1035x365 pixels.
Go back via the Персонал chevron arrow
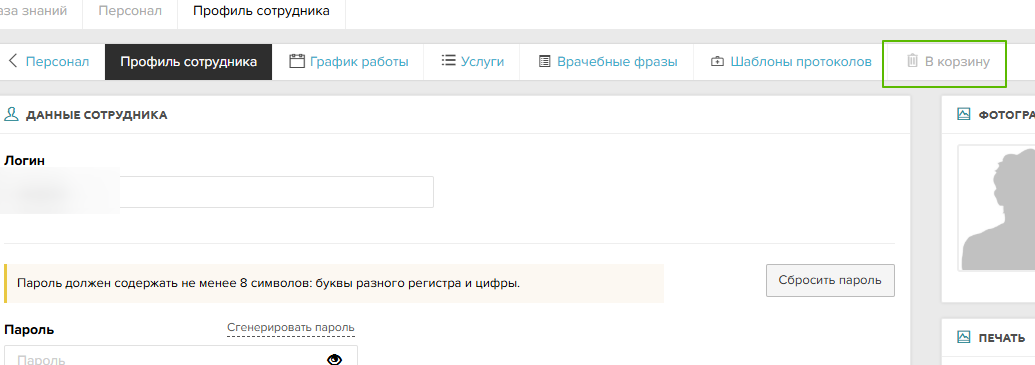(13, 61)
